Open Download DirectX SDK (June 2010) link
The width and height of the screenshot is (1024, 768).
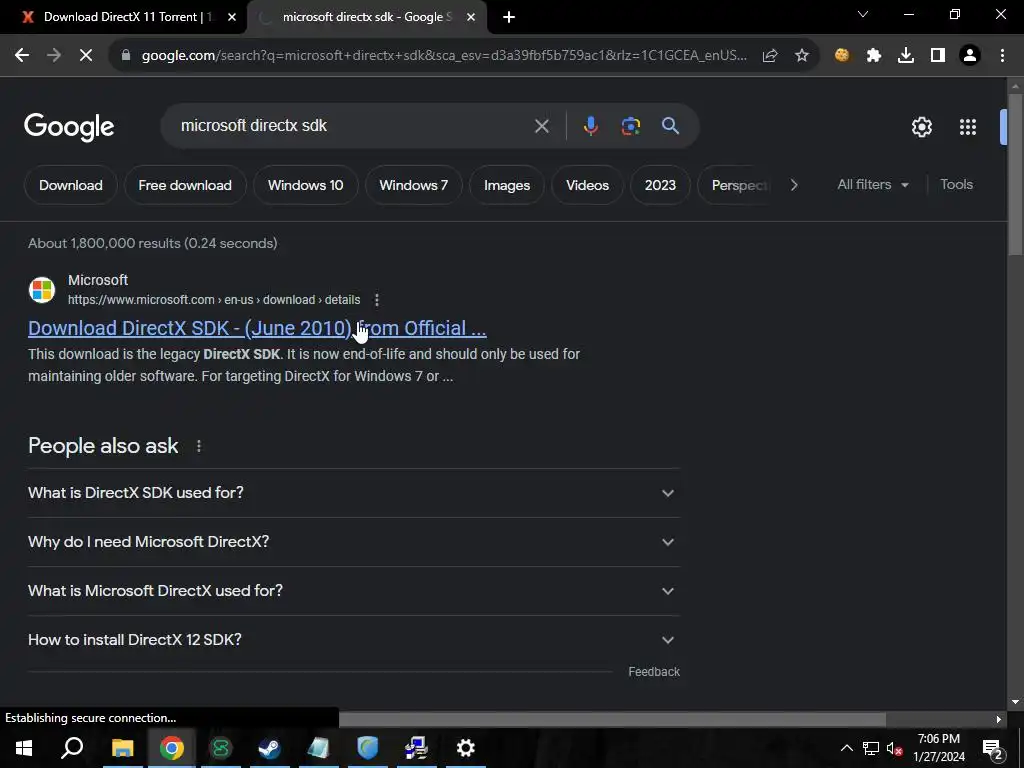257,328
